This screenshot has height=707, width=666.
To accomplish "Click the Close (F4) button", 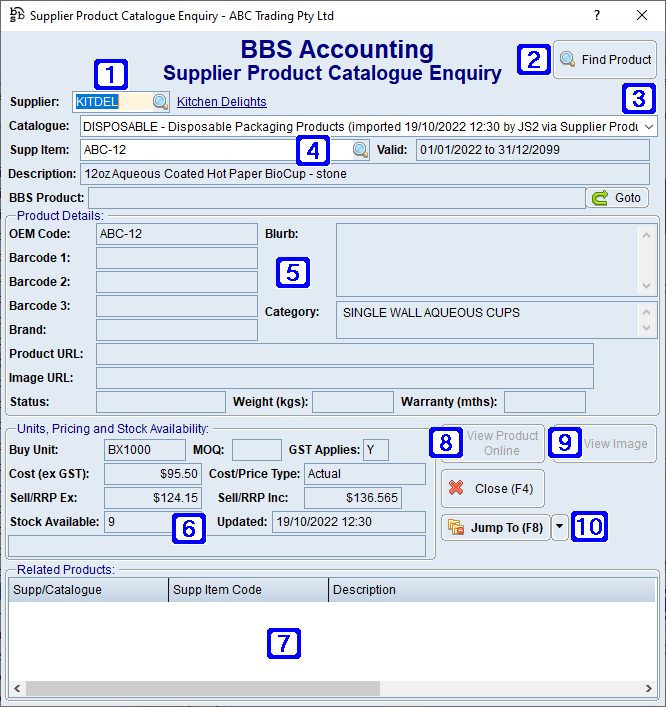I will tap(492, 489).
